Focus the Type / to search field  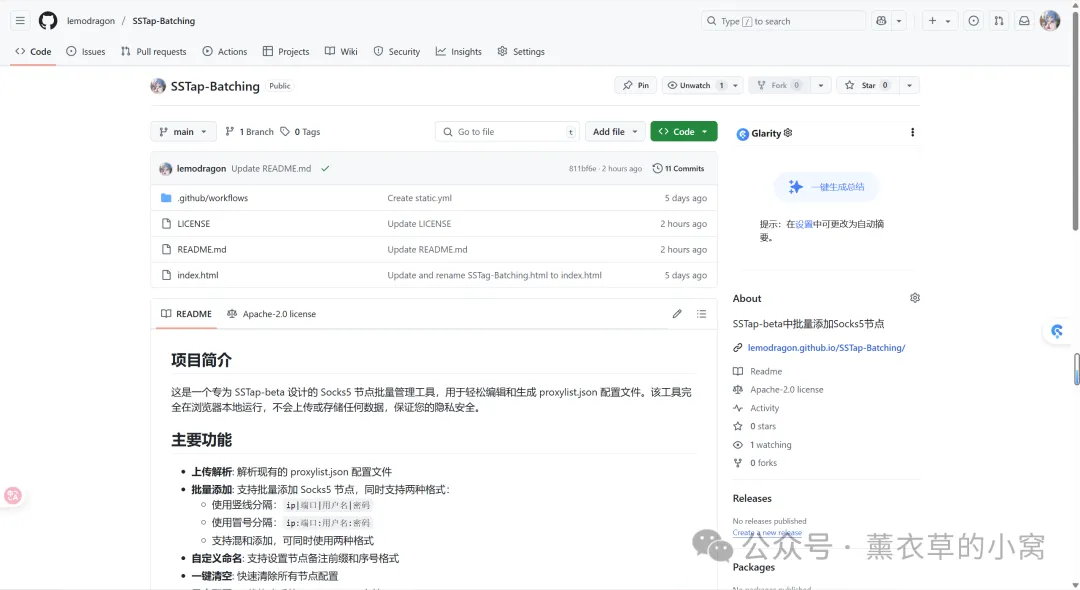coord(783,21)
